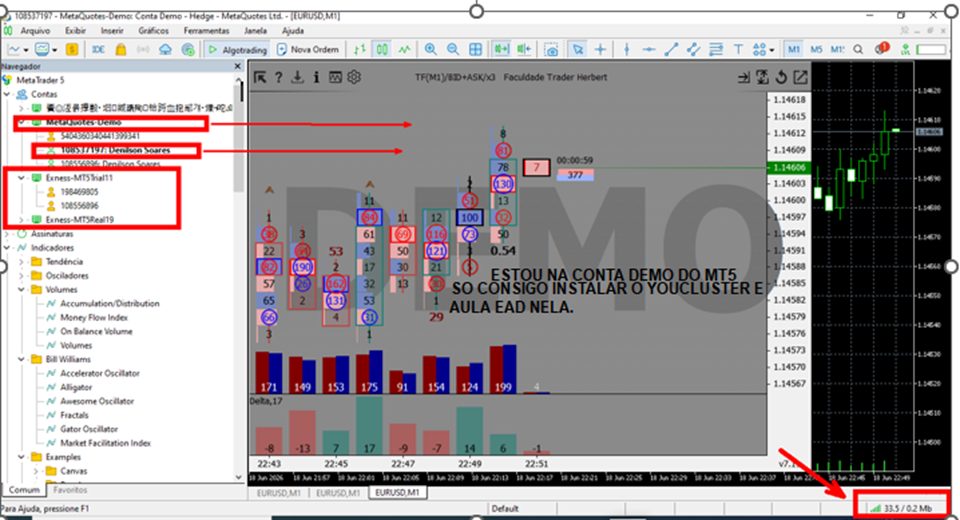Click the globe with green plus icon
The image size is (960, 520).
coord(188,50)
